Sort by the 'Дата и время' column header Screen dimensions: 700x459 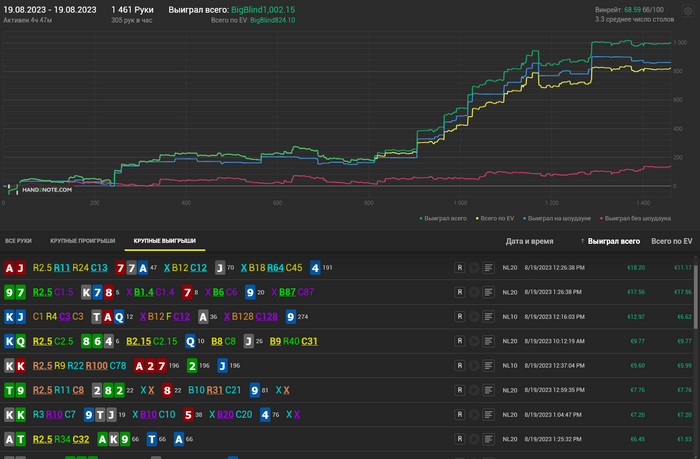coord(529,241)
